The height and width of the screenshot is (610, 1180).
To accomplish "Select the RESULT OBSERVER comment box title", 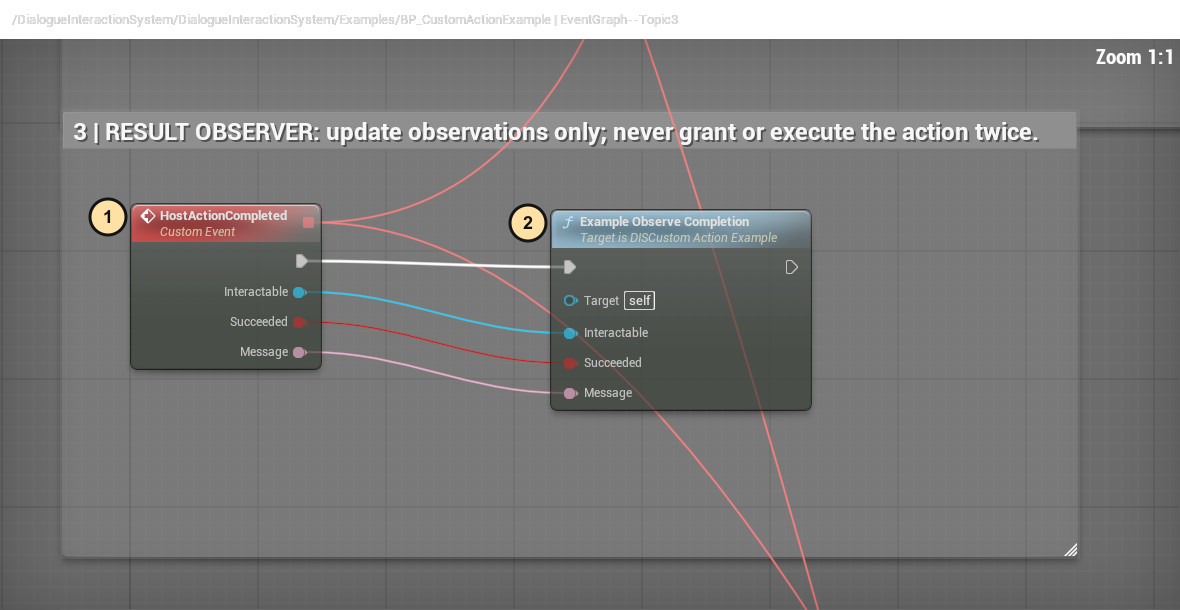I will click(556, 132).
